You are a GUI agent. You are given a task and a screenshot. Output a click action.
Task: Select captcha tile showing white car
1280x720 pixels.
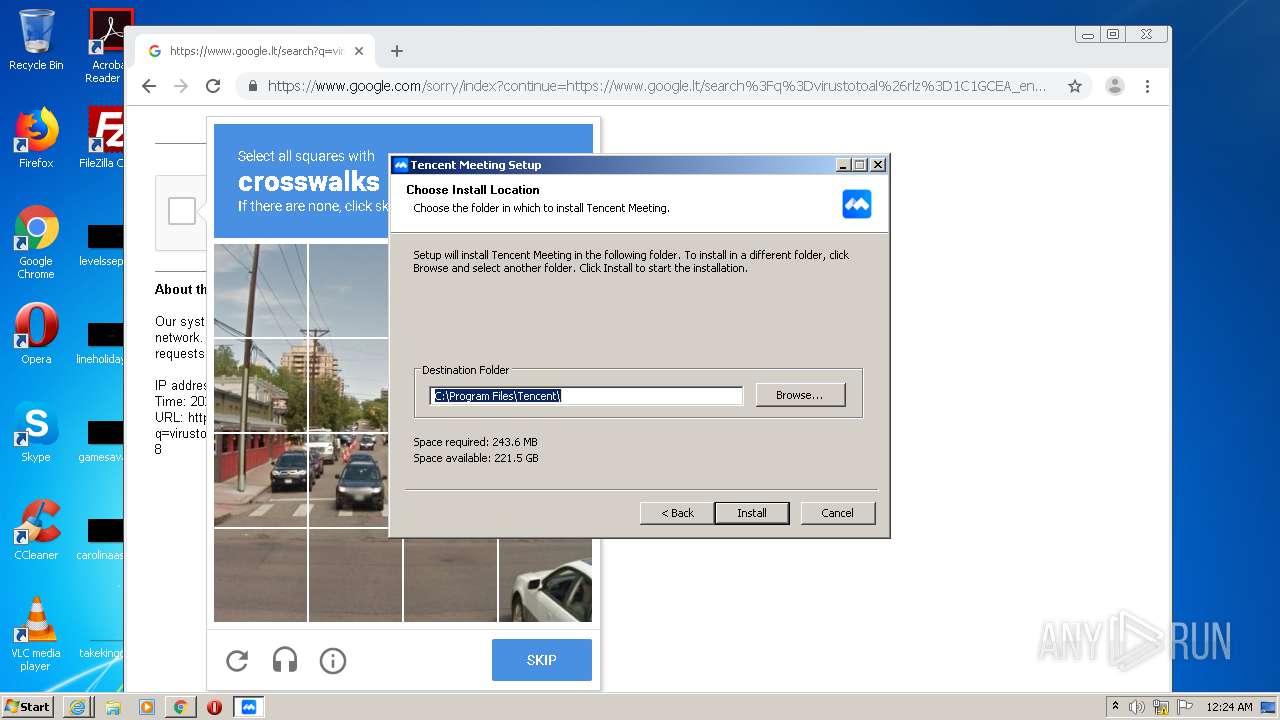(545, 575)
